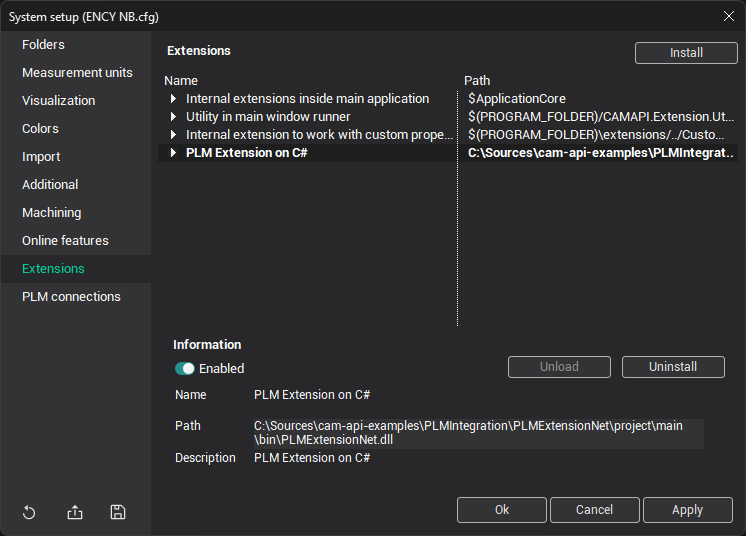The width and height of the screenshot is (746, 536).
Task: Select Colors in the sidebar
Action: 40,129
